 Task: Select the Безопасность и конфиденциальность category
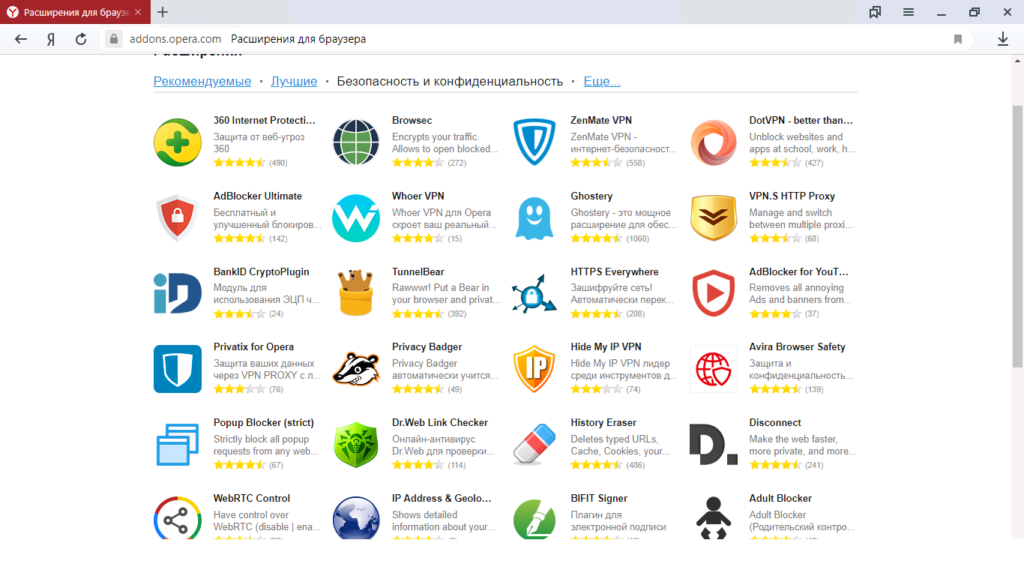pos(450,81)
